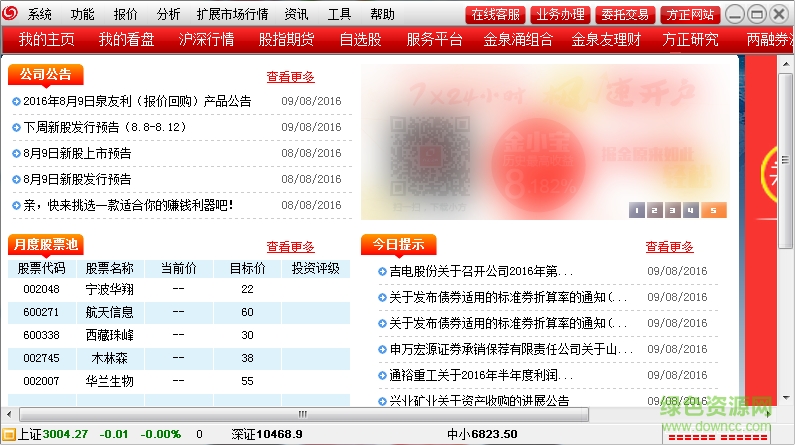Switch to 自选股 tab
The height and width of the screenshot is (445, 795).
pos(360,40)
